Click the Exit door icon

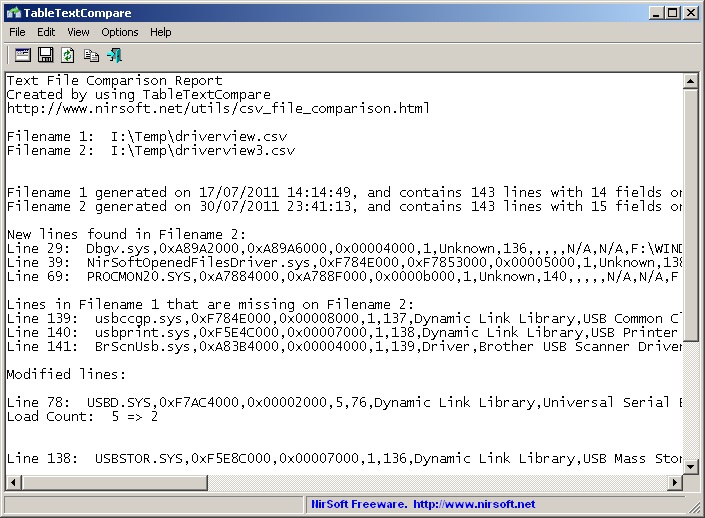(x=114, y=55)
